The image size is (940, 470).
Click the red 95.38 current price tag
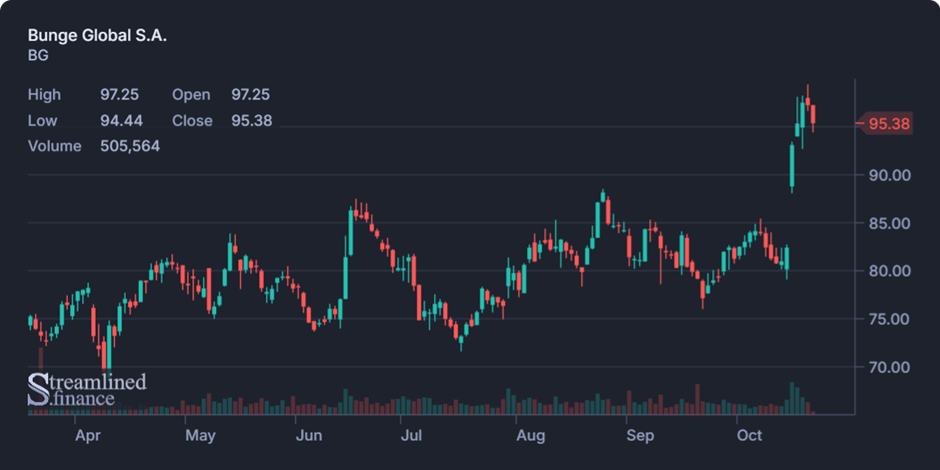pyautogui.click(x=885, y=124)
